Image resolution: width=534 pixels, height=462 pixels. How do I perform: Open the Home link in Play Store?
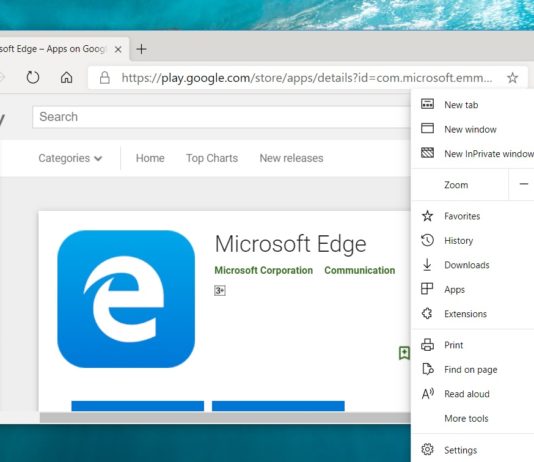[x=150, y=158]
